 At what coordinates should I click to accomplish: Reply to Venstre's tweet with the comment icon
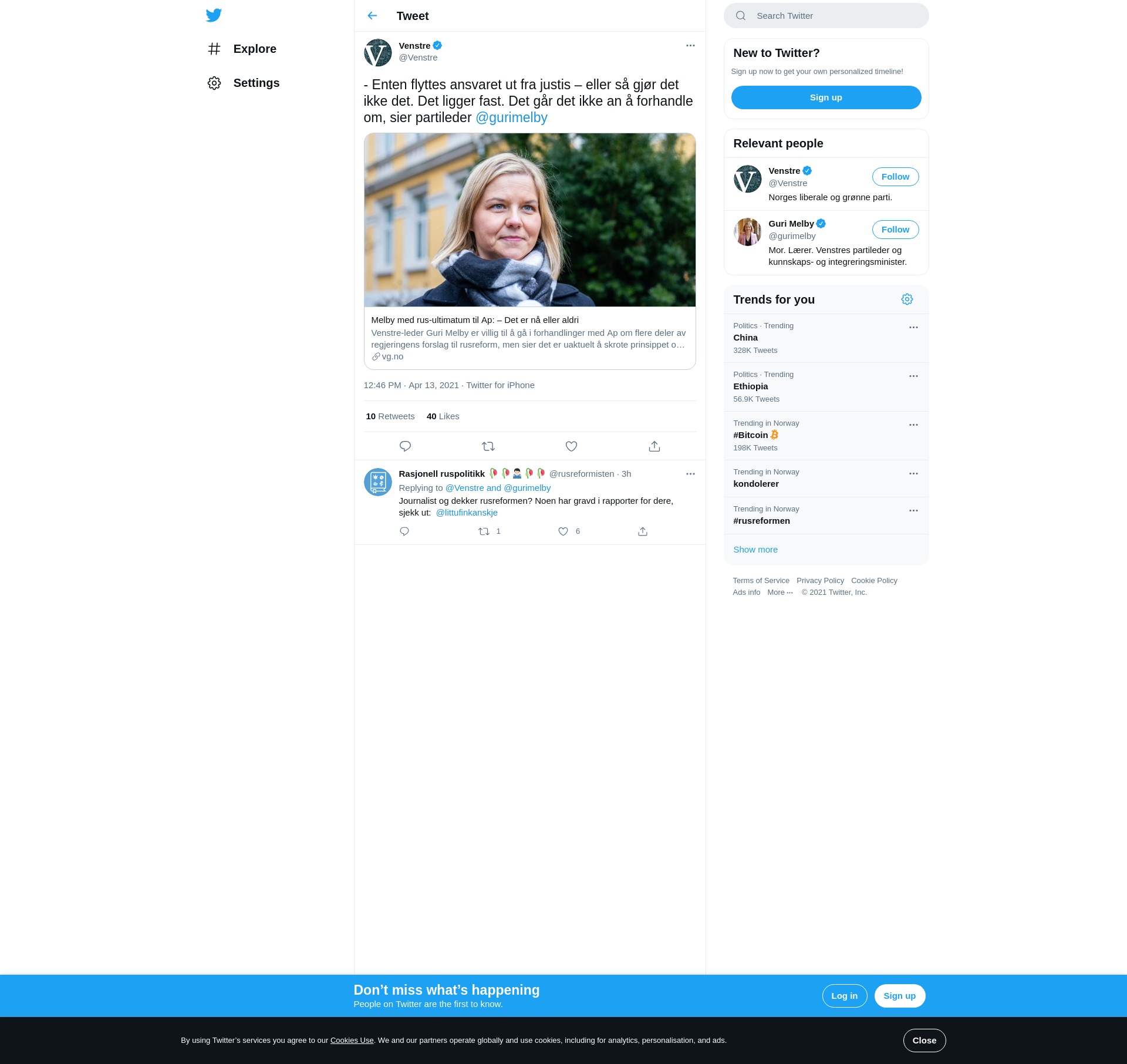click(405, 446)
